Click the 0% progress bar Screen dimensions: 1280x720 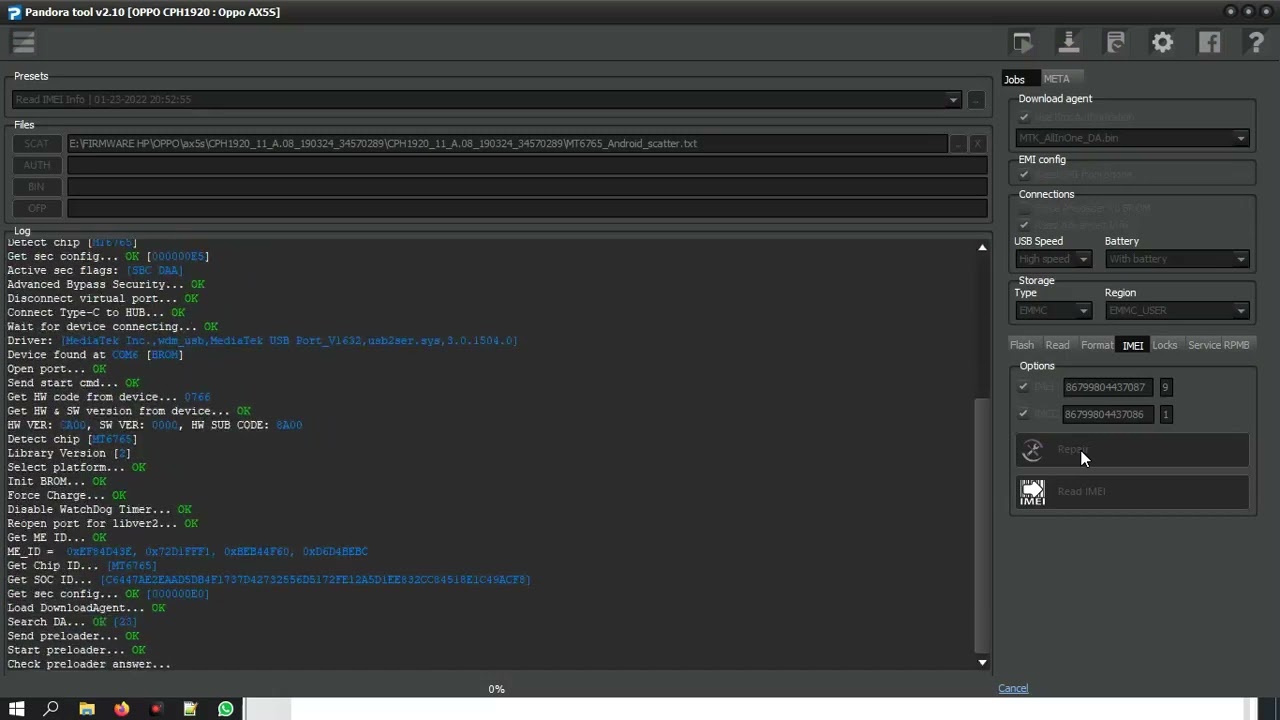point(496,689)
